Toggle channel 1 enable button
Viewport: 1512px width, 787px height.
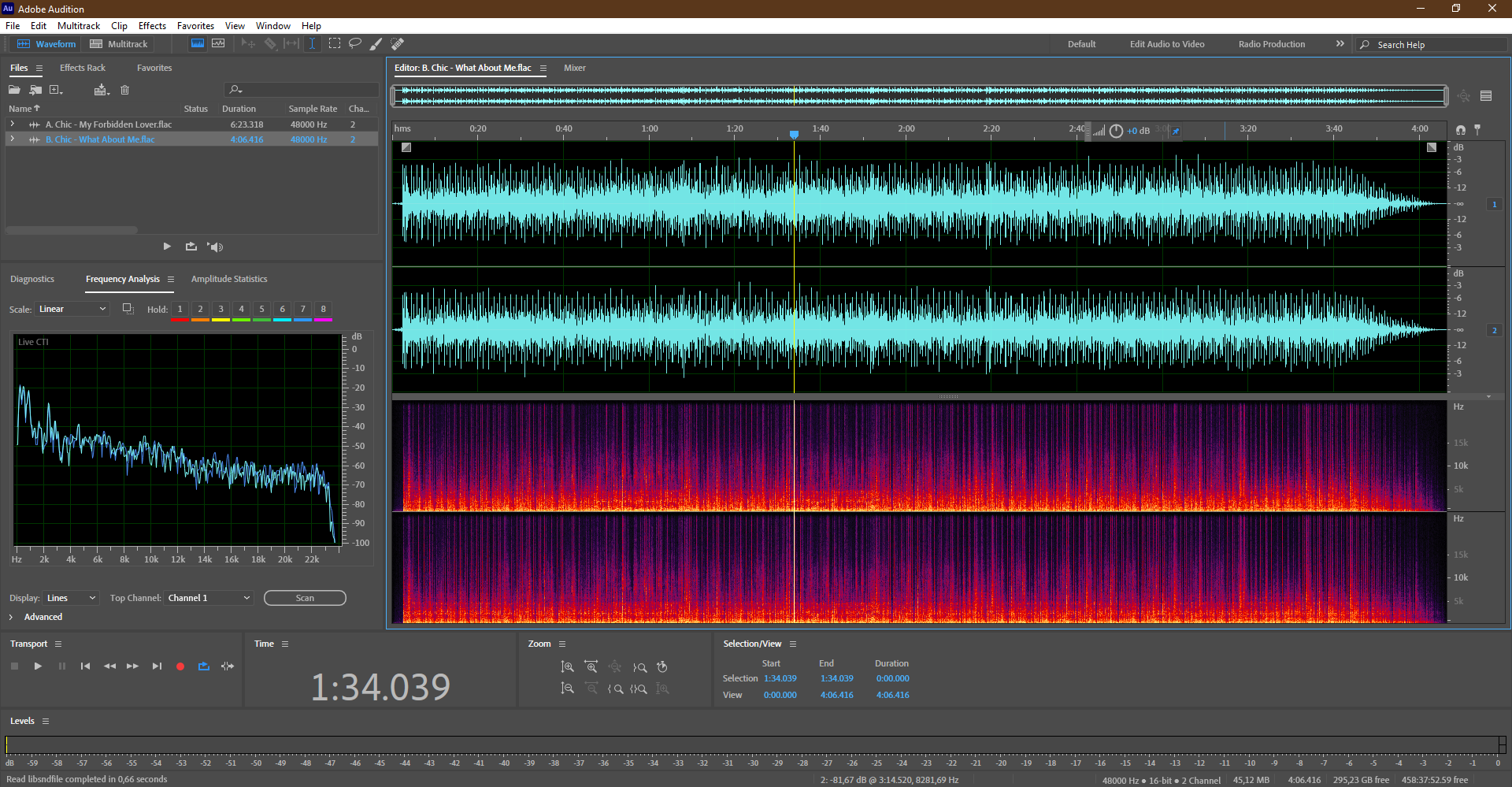click(x=1494, y=204)
